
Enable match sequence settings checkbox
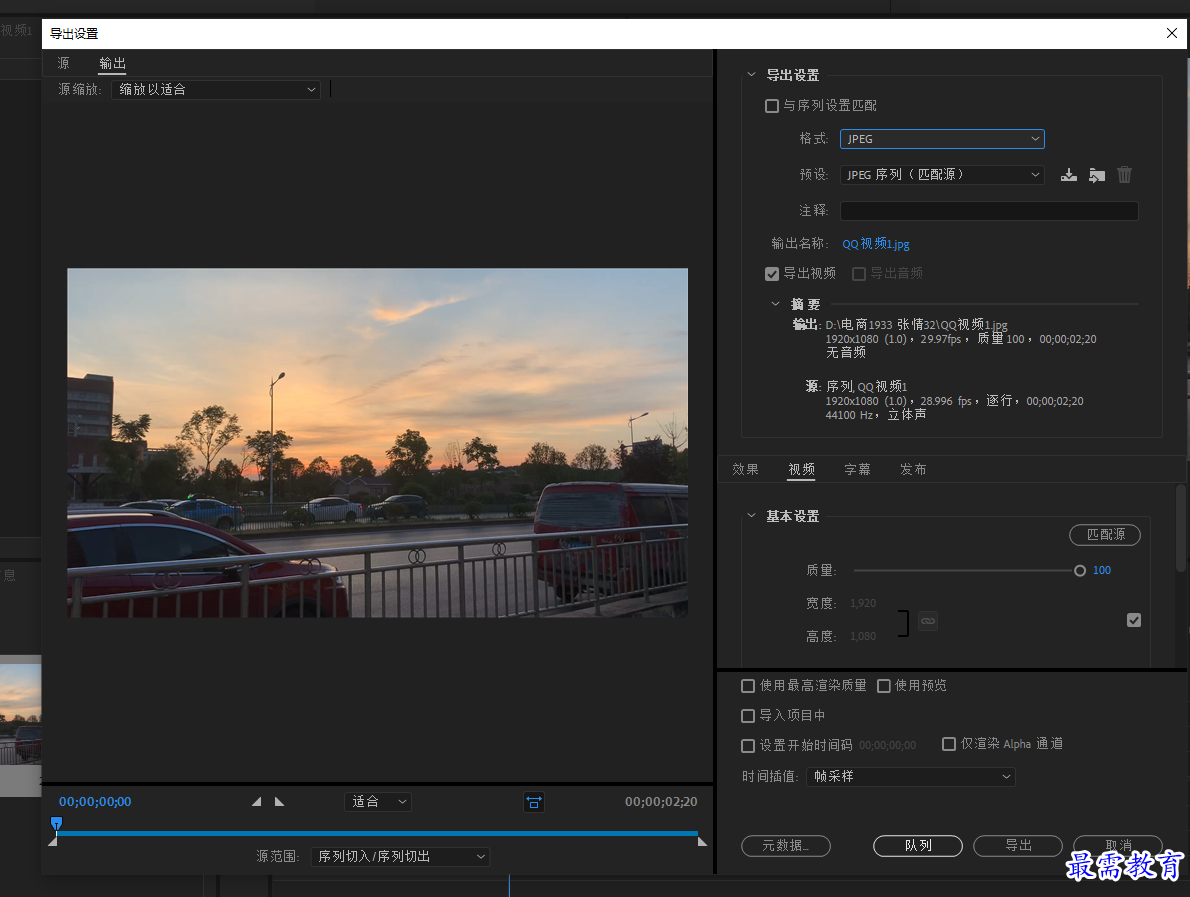point(772,105)
